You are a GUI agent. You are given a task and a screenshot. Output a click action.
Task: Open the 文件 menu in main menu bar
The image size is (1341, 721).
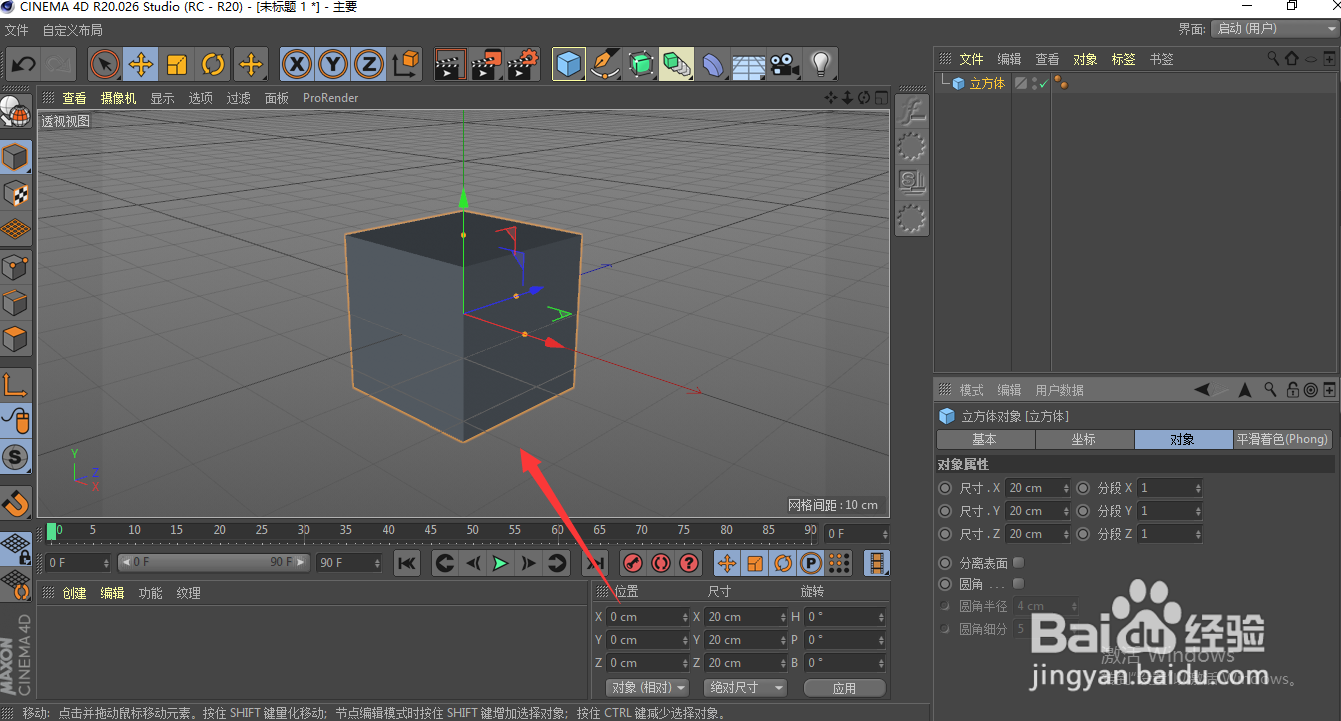pyautogui.click(x=17, y=30)
